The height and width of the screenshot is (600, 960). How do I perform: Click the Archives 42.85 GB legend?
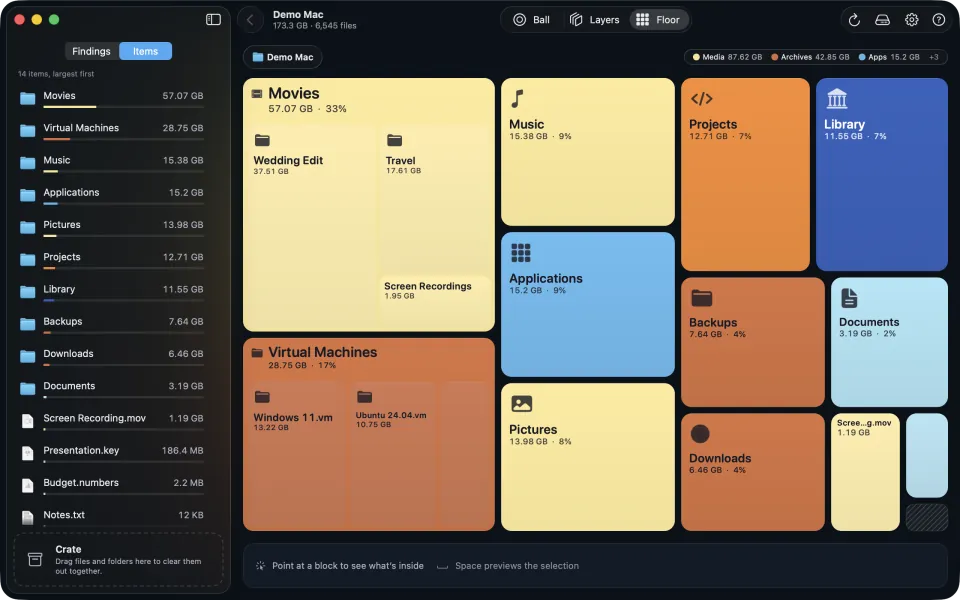tap(810, 57)
